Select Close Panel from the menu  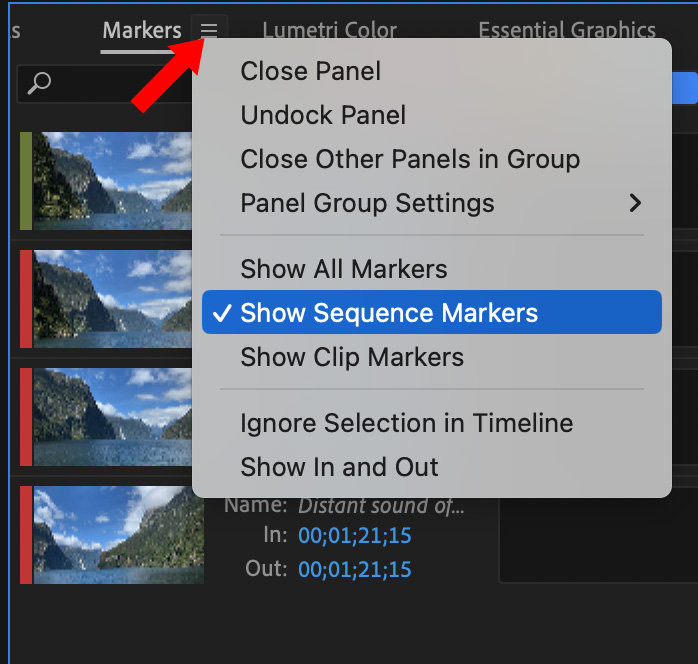point(310,71)
